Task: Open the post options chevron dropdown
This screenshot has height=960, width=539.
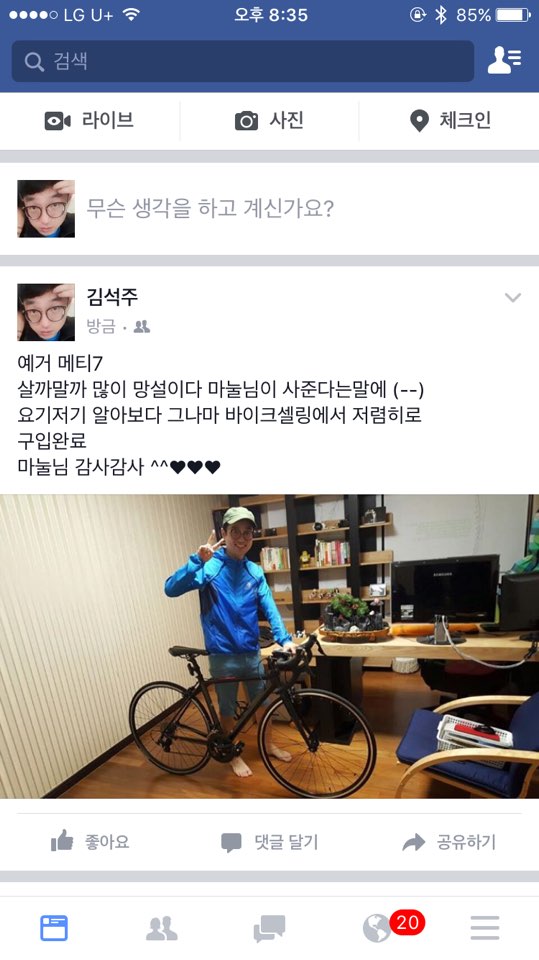Action: pyautogui.click(x=513, y=298)
